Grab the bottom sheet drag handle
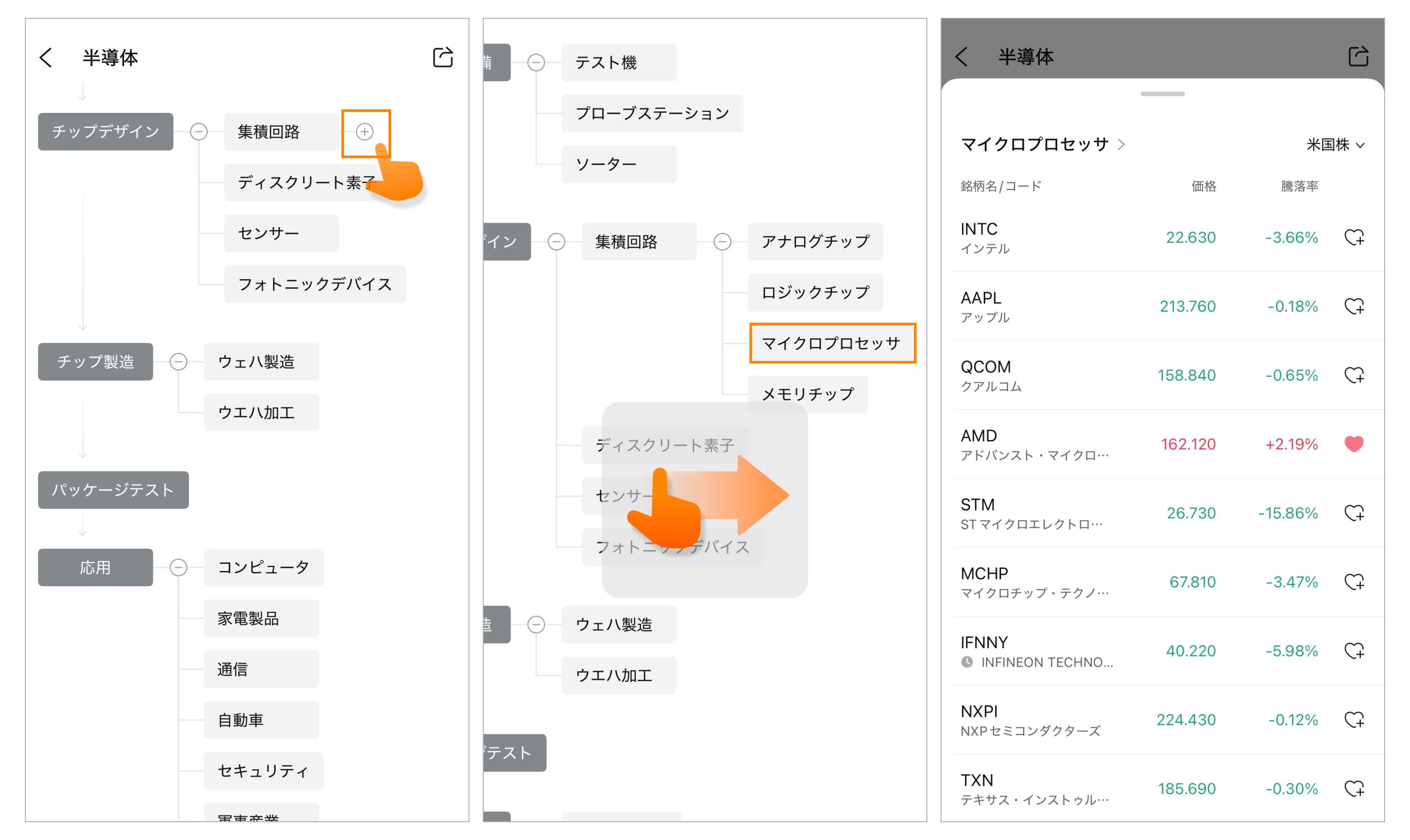This screenshot has width=1410, height=840. click(x=1163, y=94)
